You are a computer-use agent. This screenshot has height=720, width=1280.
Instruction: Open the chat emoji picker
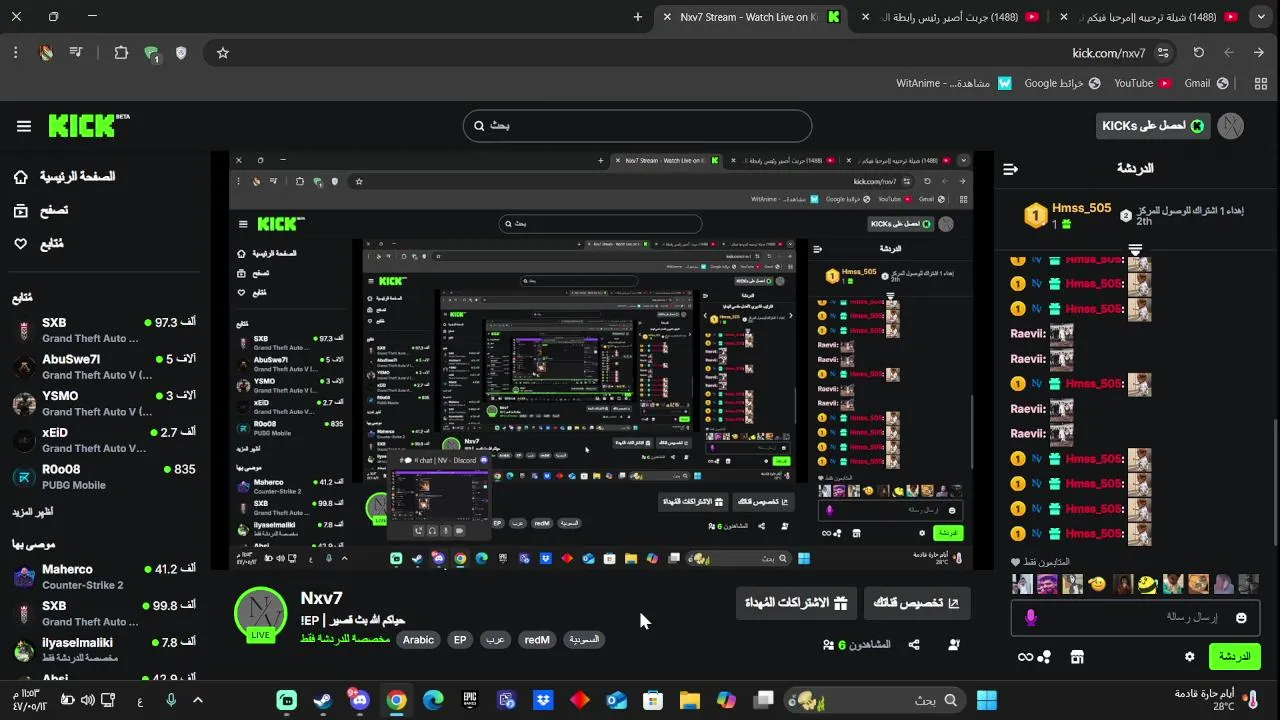1241,618
